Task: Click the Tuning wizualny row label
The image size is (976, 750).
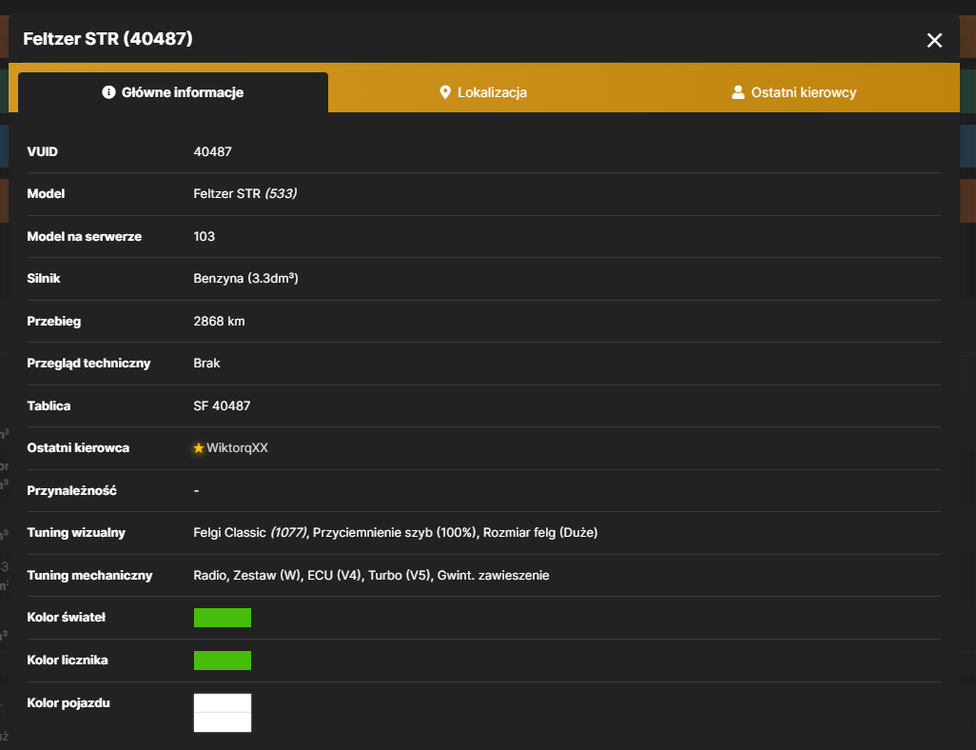Action: point(76,533)
